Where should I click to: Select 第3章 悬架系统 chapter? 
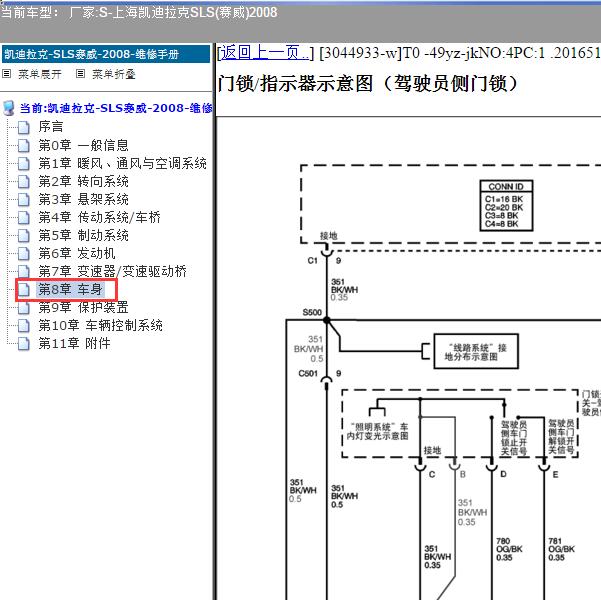tap(83, 199)
